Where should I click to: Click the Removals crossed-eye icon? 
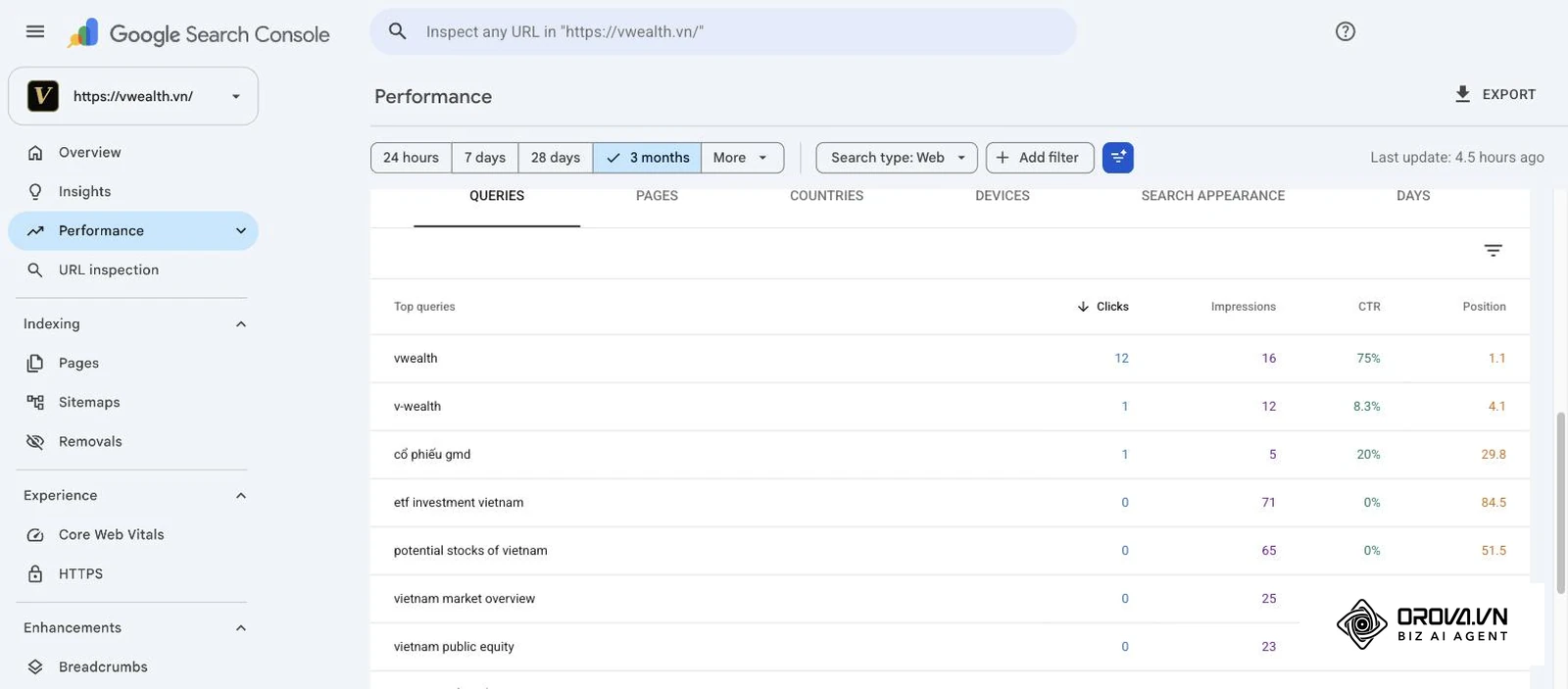(35, 442)
